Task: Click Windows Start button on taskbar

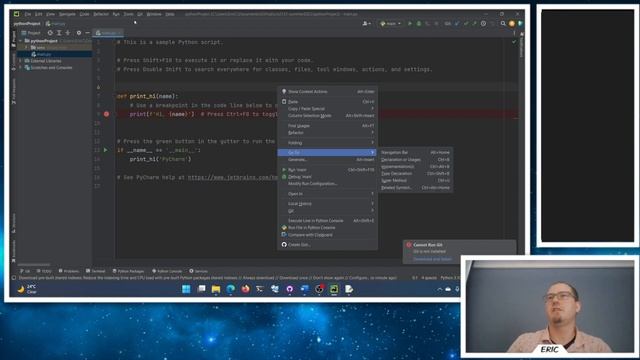Action: 186,289
